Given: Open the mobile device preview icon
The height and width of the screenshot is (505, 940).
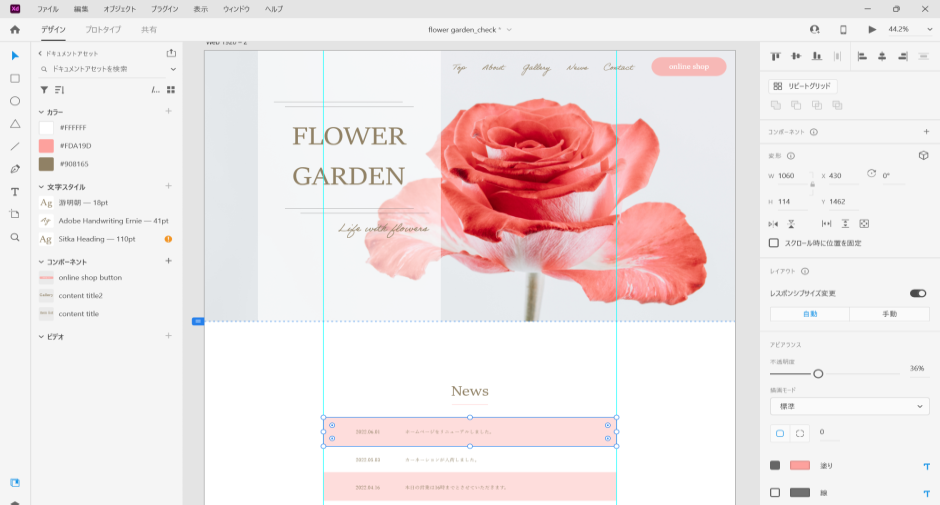Looking at the screenshot, I should tap(843, 30).
